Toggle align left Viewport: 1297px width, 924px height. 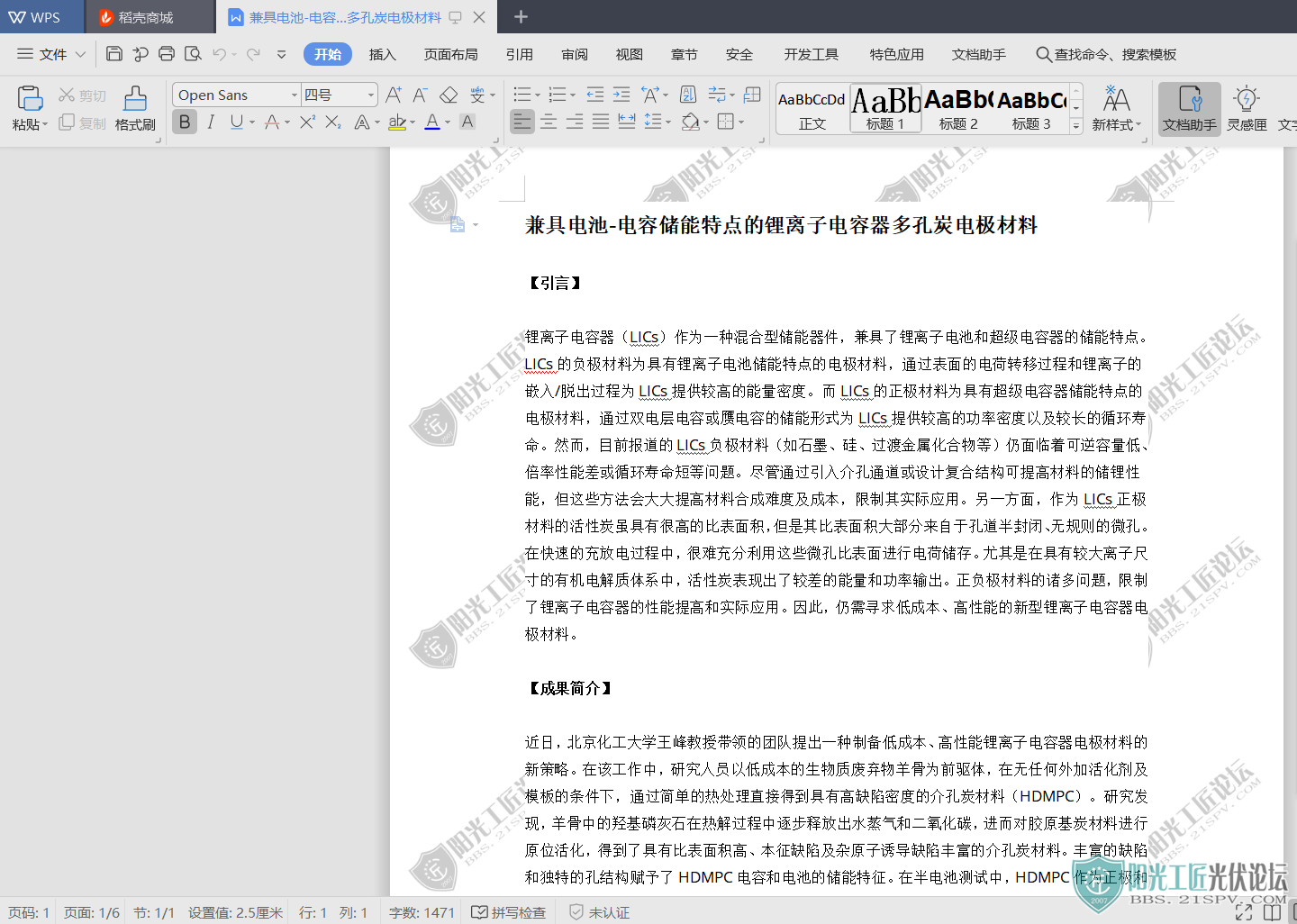point(522,122)
